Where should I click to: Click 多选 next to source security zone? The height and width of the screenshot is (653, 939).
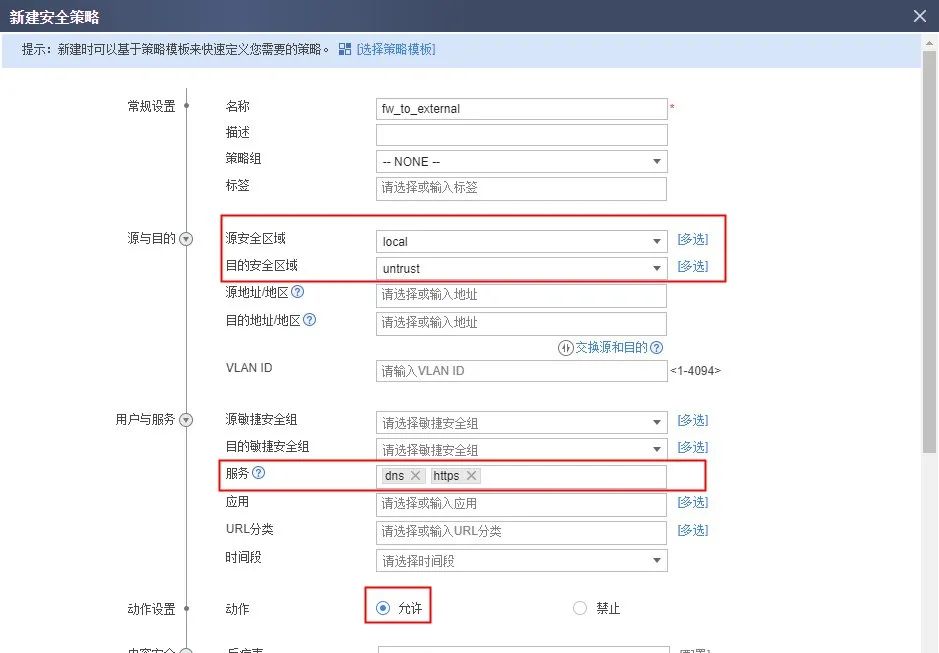693,239
